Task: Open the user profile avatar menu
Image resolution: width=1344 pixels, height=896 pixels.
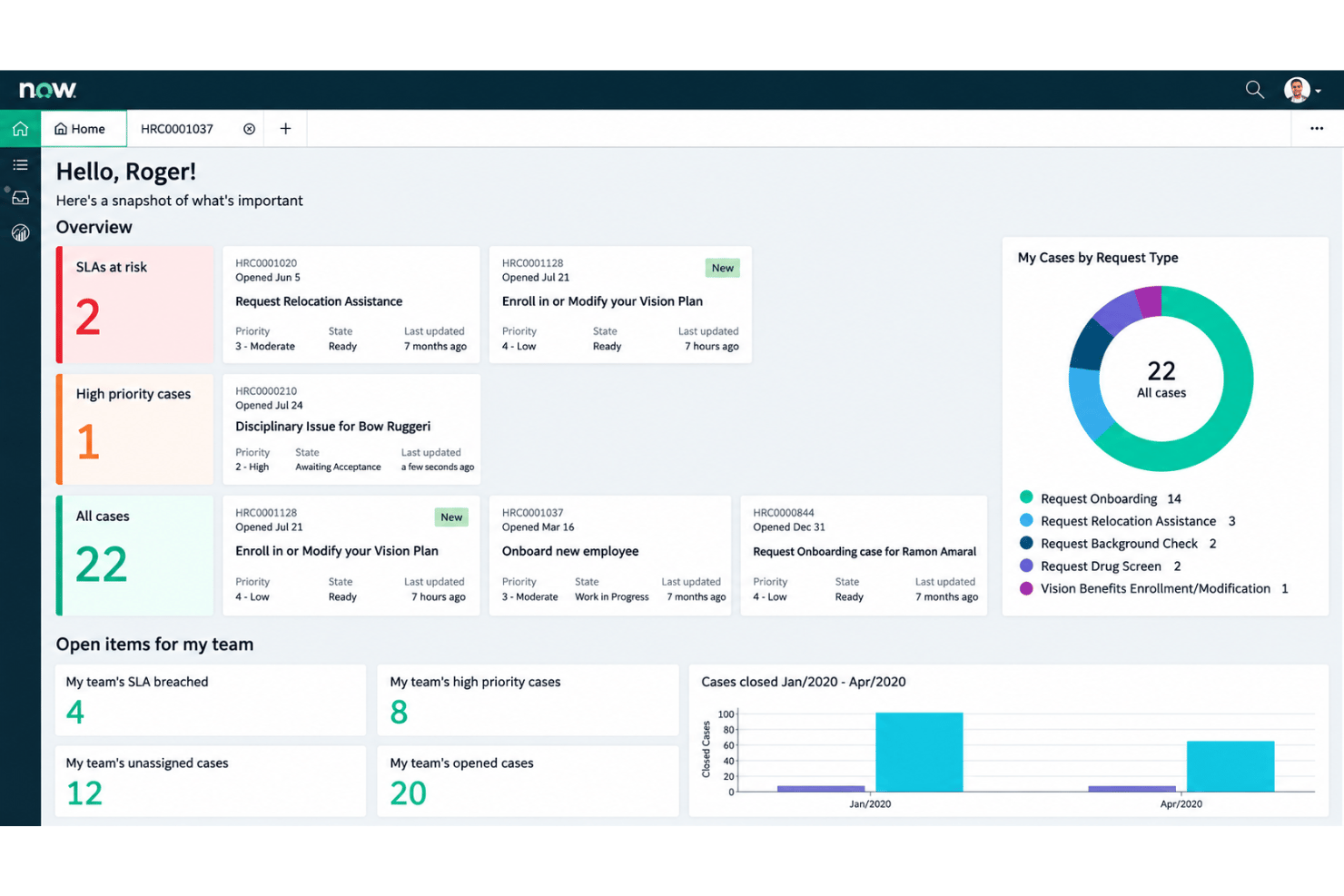Action: [x=1302, y=90]
